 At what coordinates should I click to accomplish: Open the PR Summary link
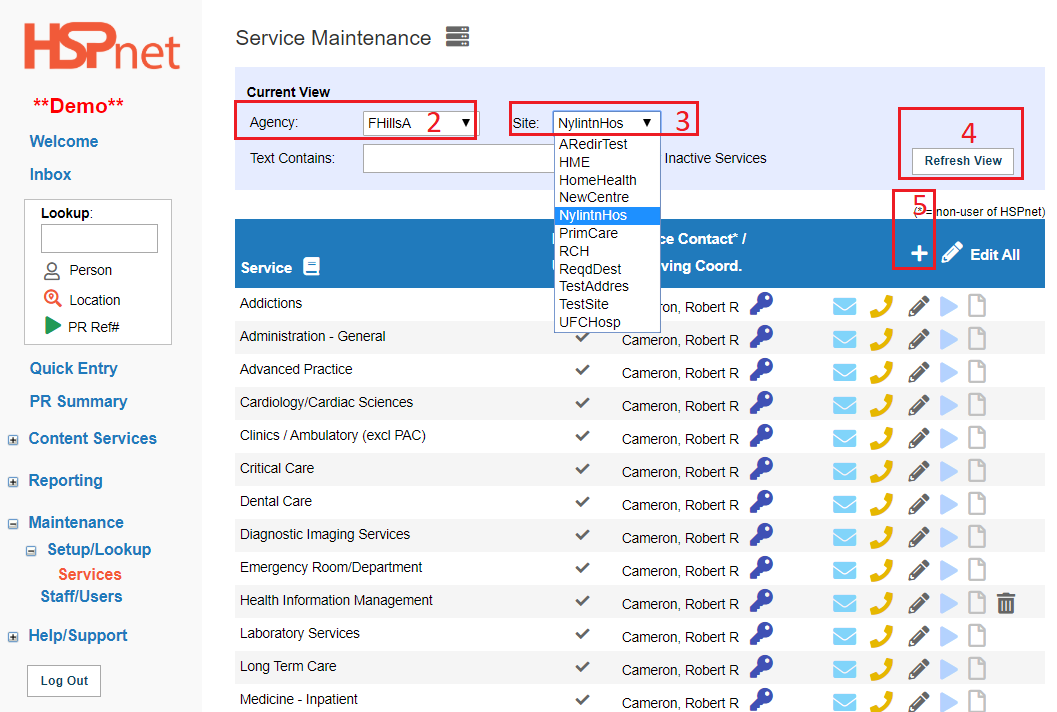(78, 402)
